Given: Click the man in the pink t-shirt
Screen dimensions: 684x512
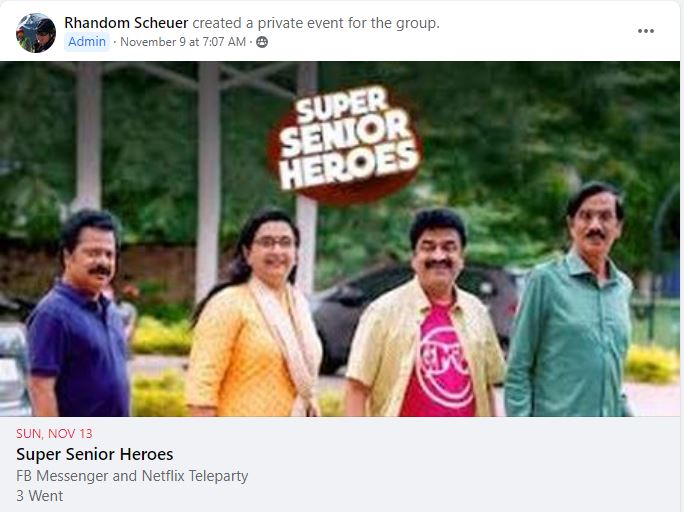Looking at the screenshot, I should 425,312.
